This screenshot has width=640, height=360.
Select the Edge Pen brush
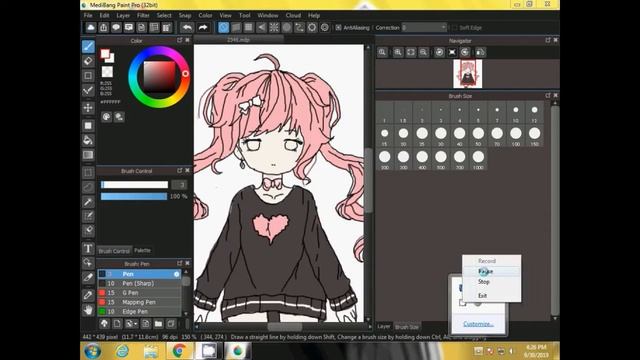pos(139,312)
